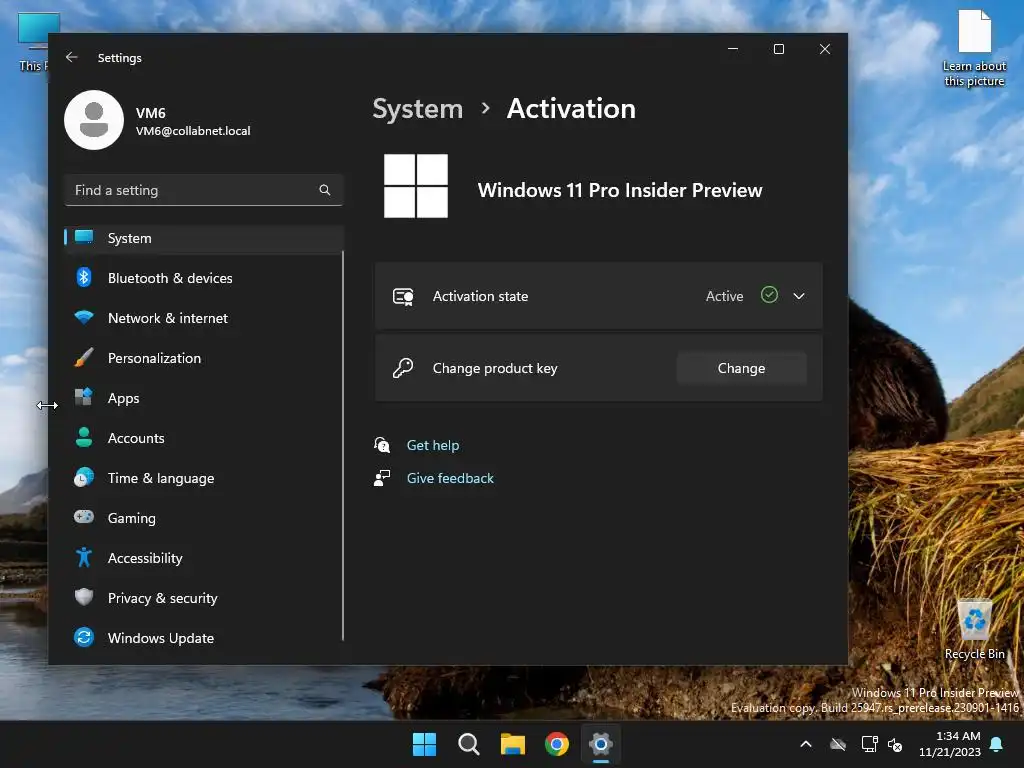Click the System monitor icon in sidebar
The width and height of the screenshot is (1024, 768).
point(84,238)
